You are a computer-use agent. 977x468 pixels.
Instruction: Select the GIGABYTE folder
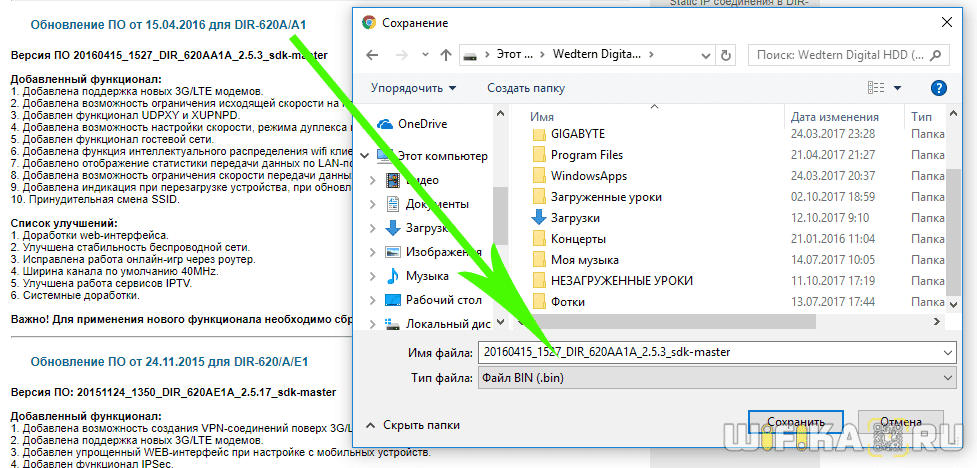point(578,134)
